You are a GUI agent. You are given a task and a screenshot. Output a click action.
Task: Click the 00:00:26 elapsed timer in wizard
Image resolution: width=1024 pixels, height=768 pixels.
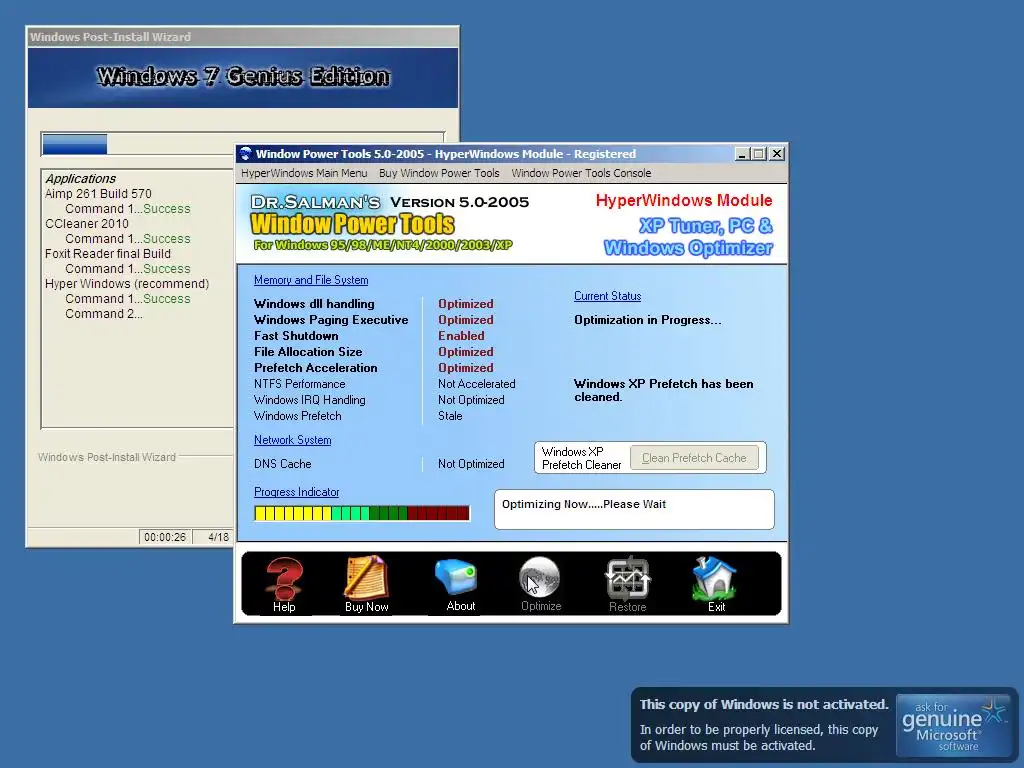click(x=165, y=537)
